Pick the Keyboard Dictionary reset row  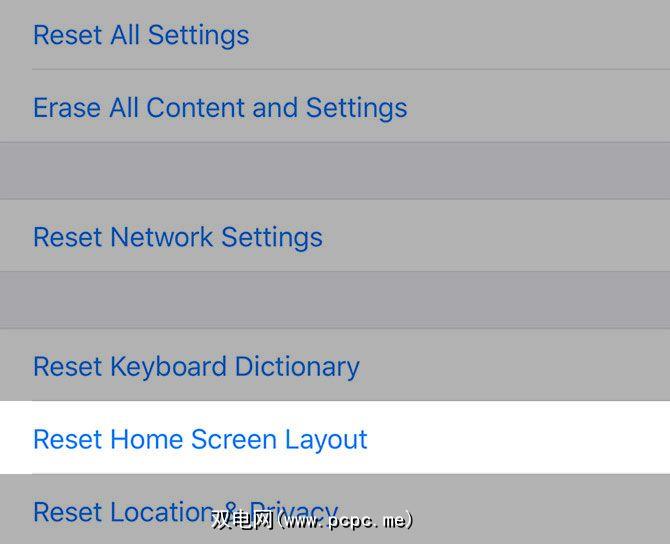[196, 366]
